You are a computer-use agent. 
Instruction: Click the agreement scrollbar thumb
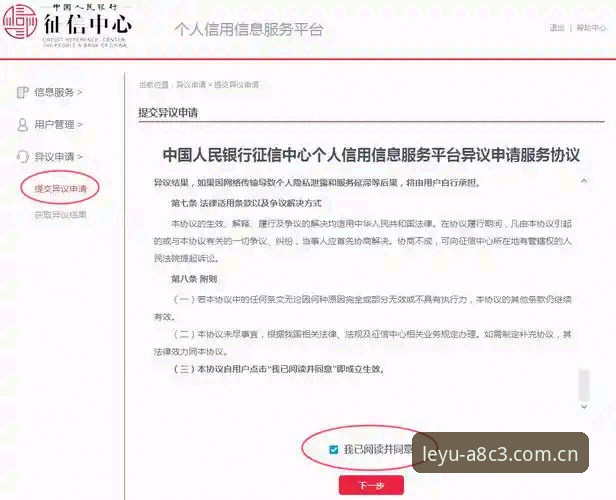point(584,385)
